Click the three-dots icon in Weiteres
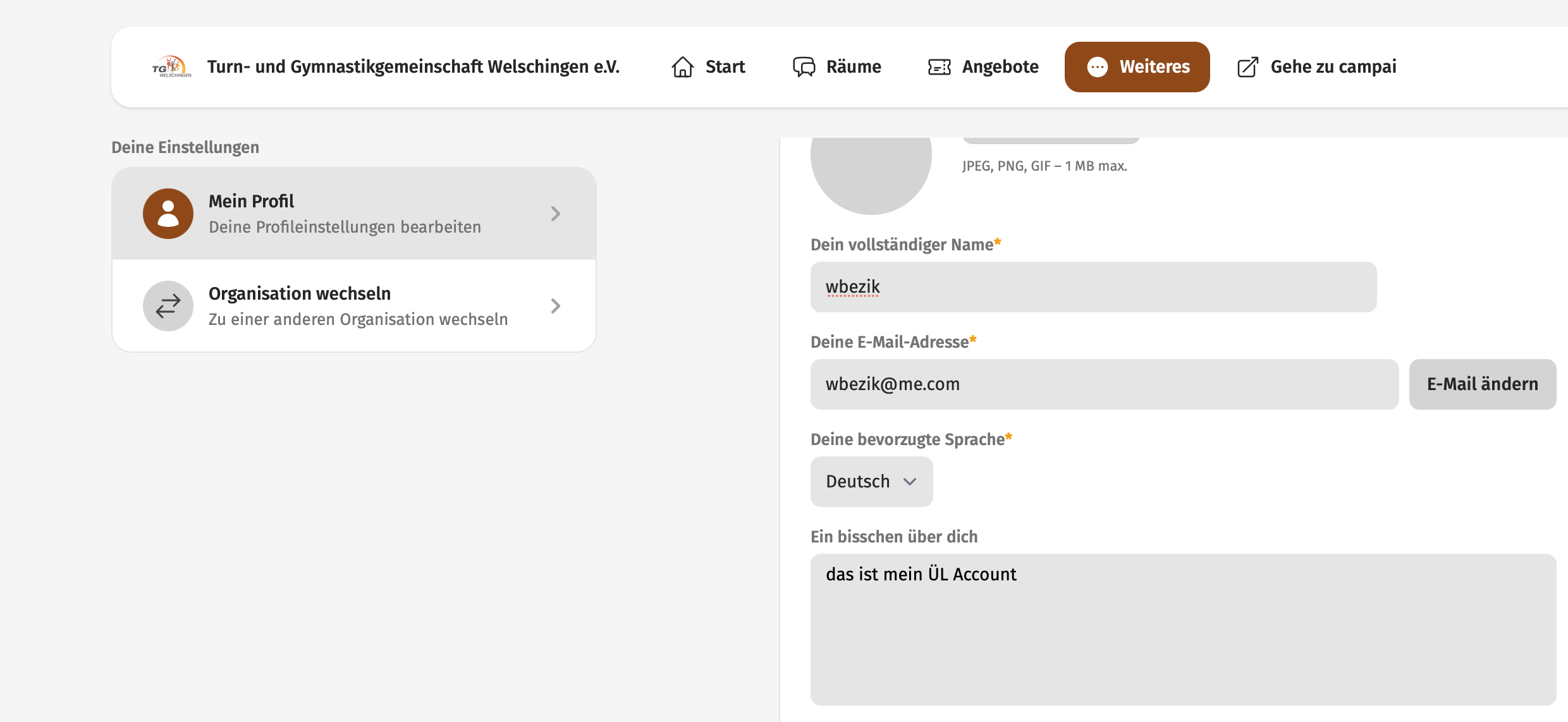1568x722 pixels. coord(1098,66)
